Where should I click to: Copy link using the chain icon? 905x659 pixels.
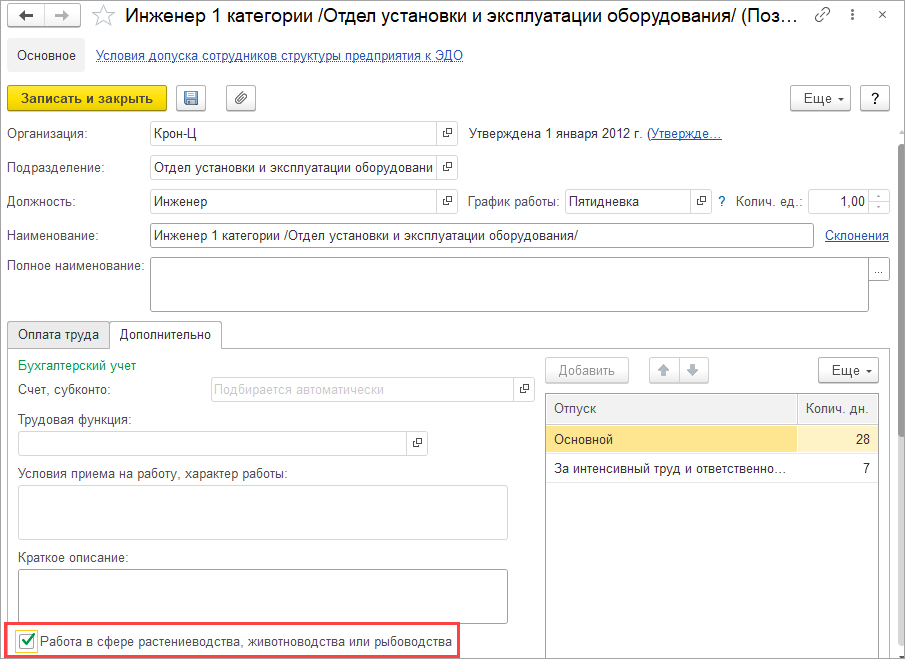coord(823,15)
